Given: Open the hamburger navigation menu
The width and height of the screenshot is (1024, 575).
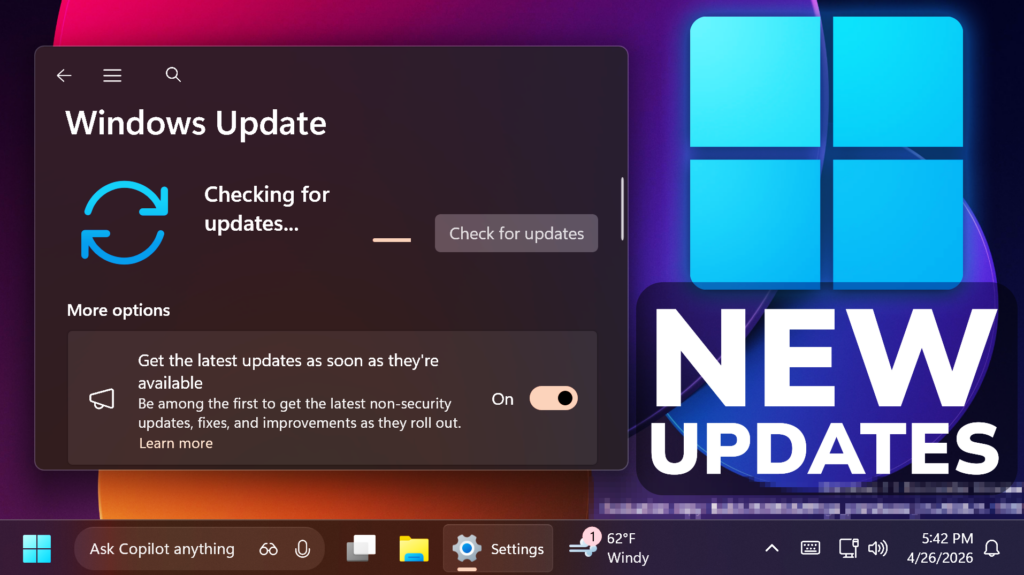Looking at the screenshot, I should [112, 76].
